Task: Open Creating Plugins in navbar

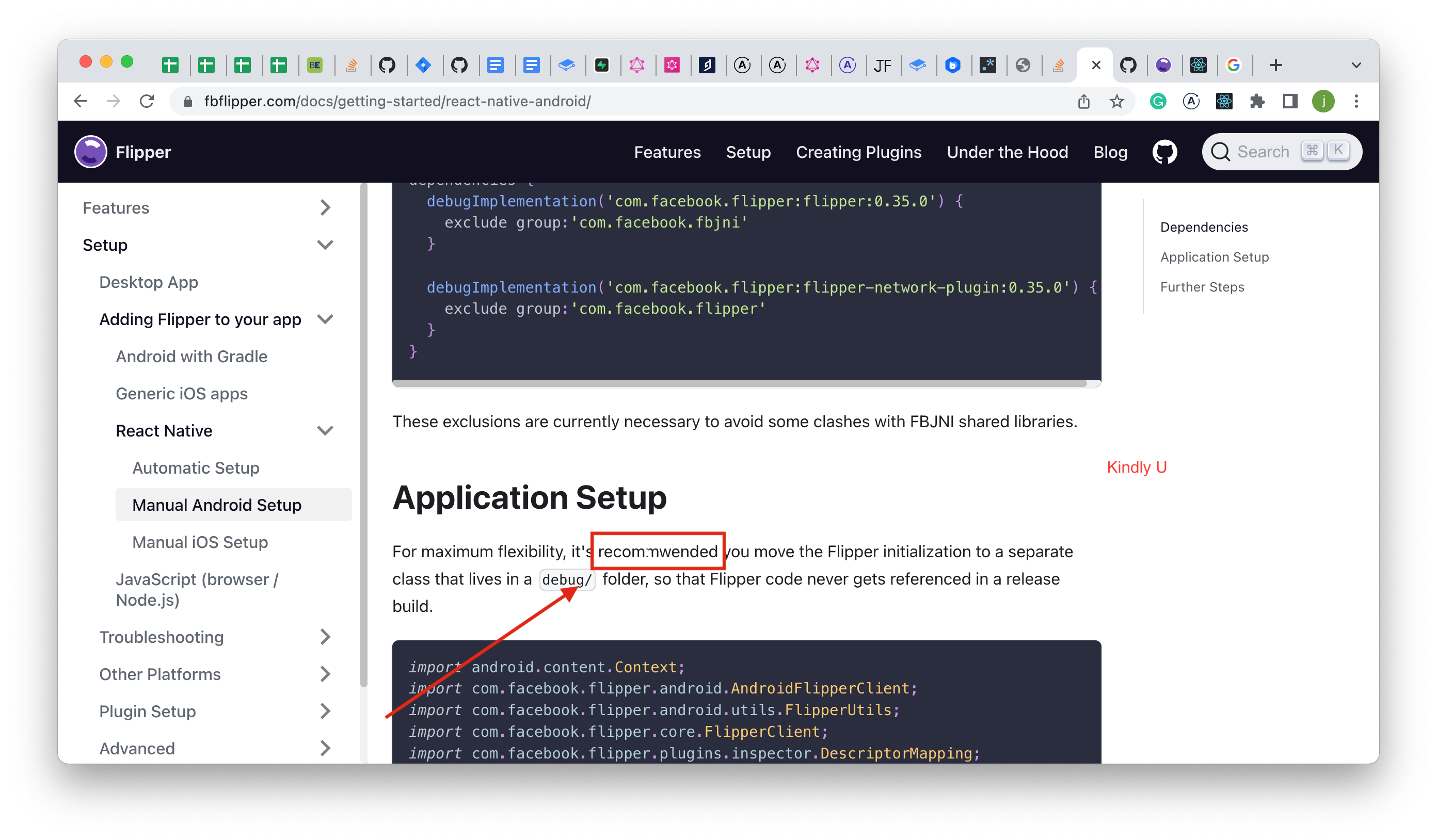Action: click(859, 152)
